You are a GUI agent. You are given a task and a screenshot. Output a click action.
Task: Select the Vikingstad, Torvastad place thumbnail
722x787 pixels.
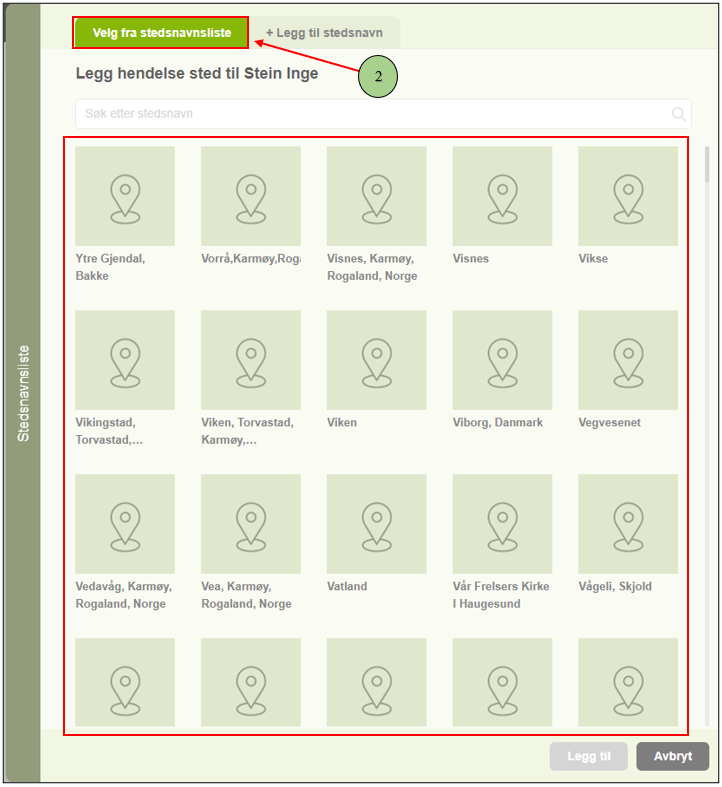(x=125, y=360)
